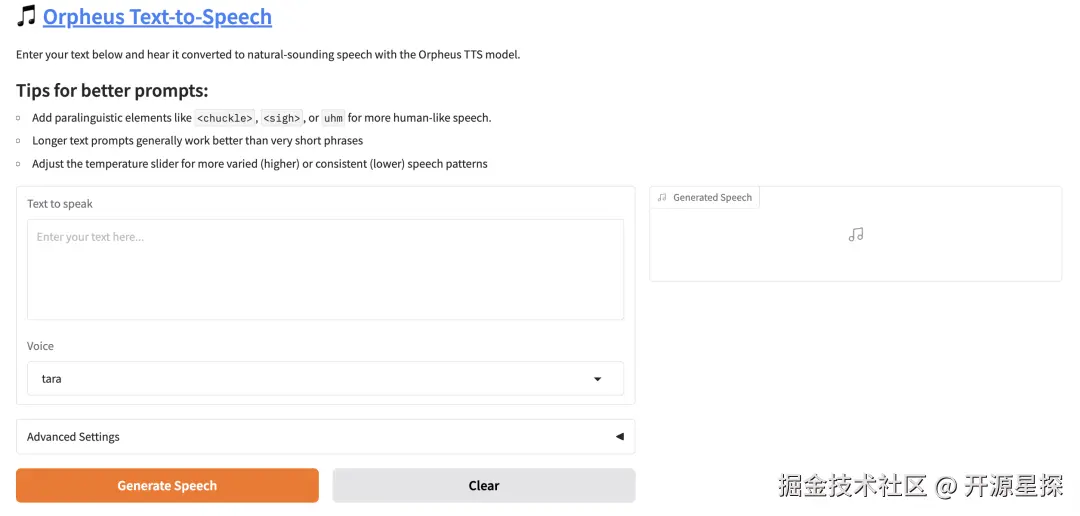Screen dimensions: 1080x516
Task: Click the 'Tips for better prompts' heading
Action: [112, 91]
